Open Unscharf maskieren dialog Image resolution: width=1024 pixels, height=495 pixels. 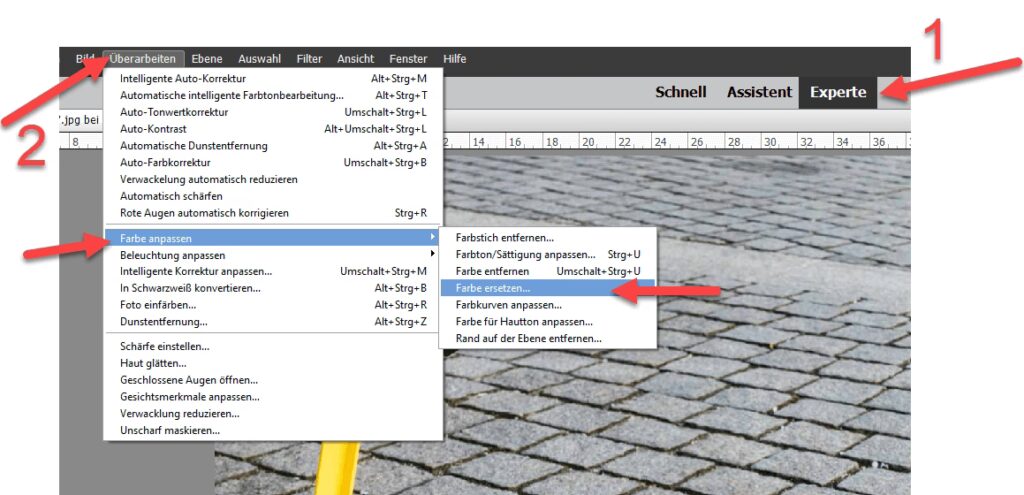tap(169, 430)
